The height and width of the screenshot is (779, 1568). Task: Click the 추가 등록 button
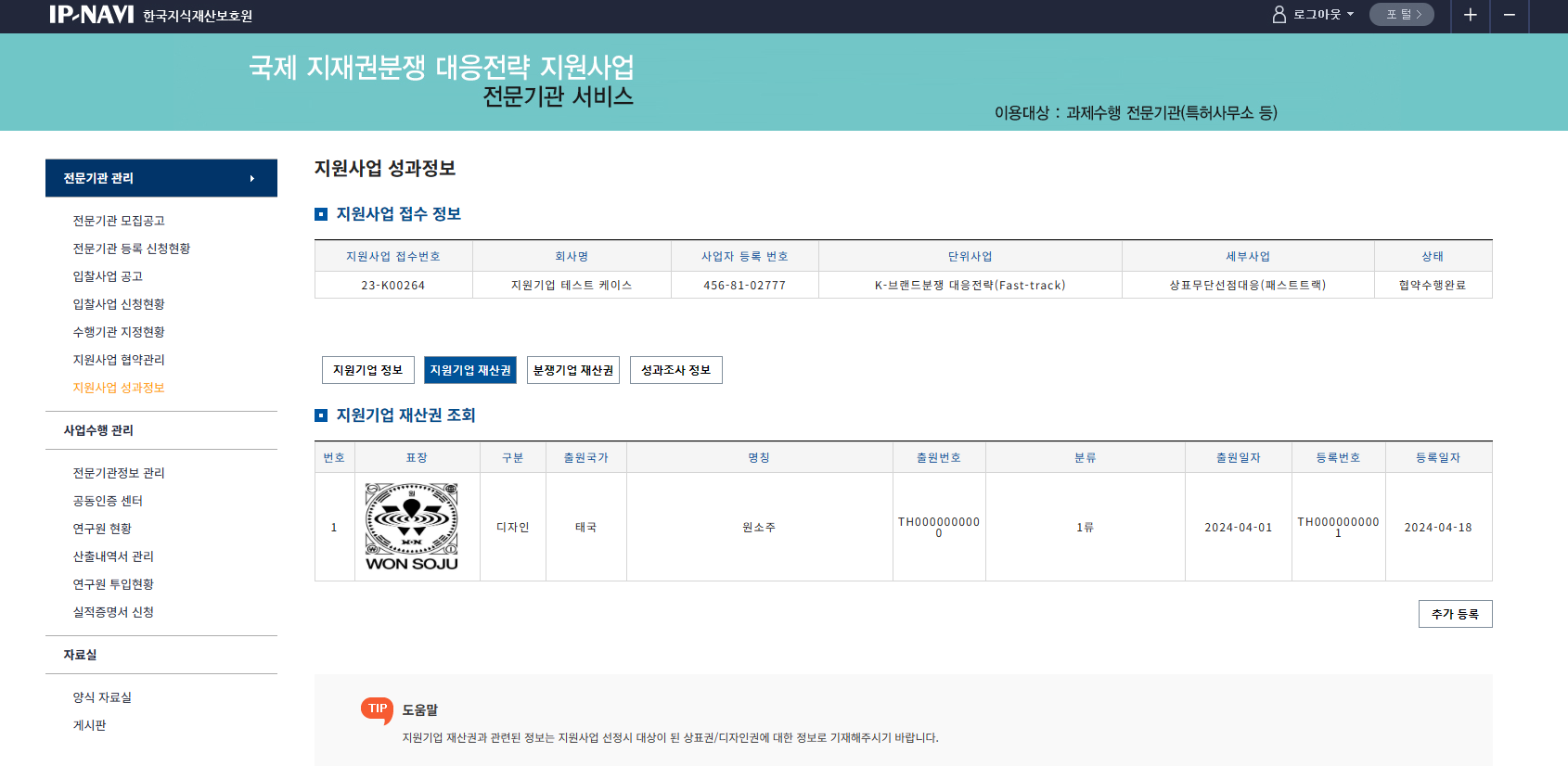pyautogui.click(x=1455, y=614)
